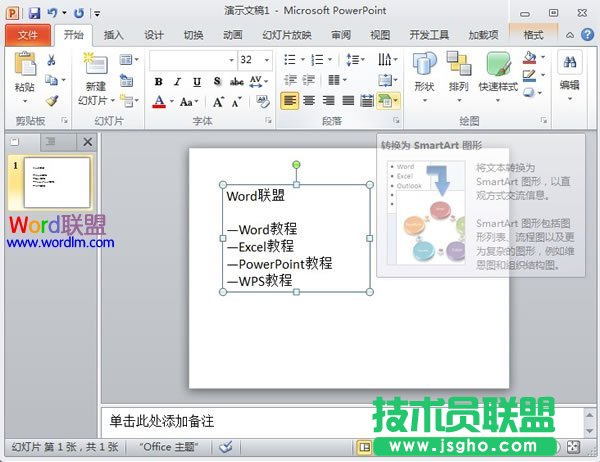
Task: Toggle Bold formatting
Action: click(158, 82)
